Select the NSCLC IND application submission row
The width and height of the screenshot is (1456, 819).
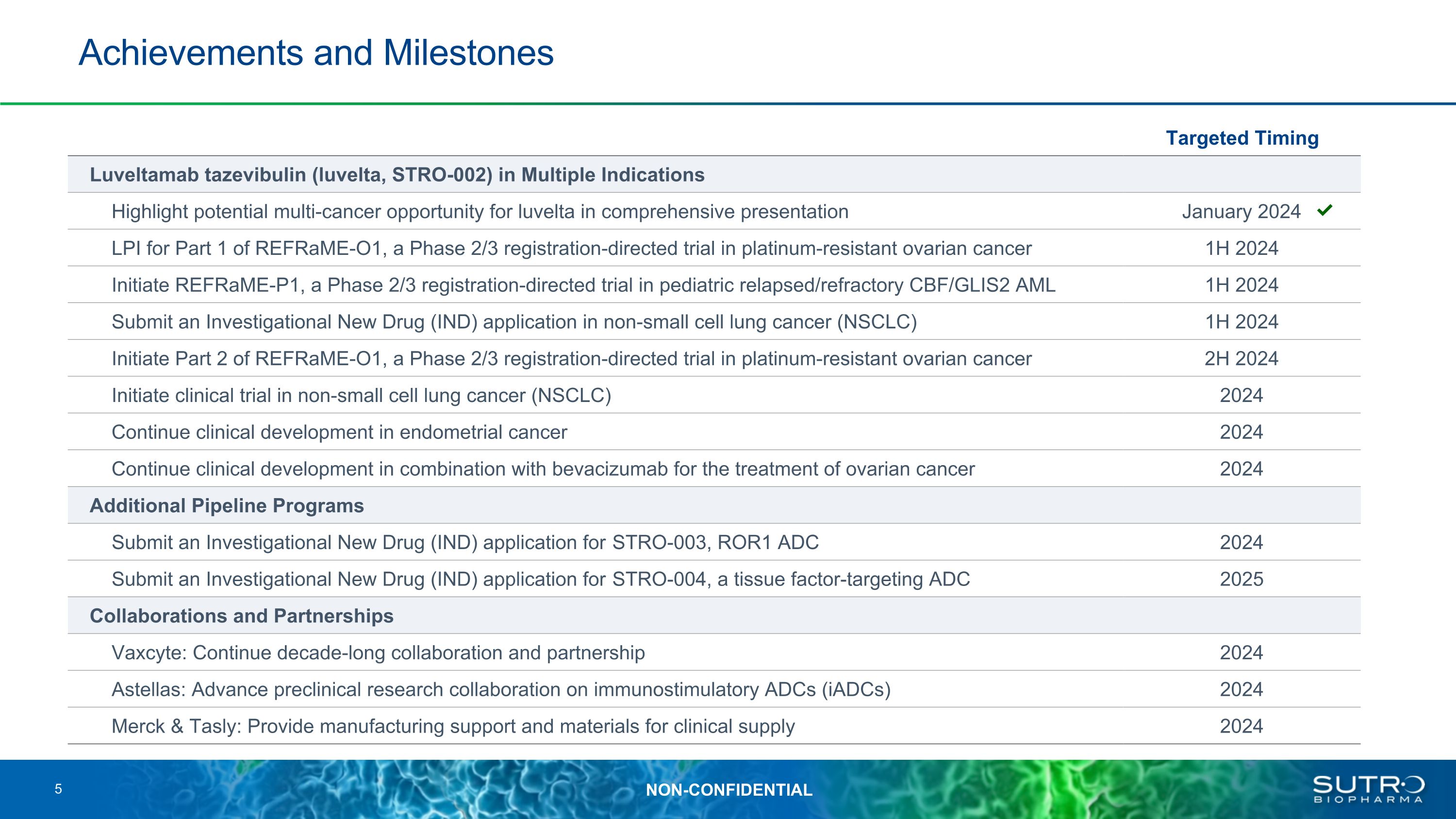514,321
